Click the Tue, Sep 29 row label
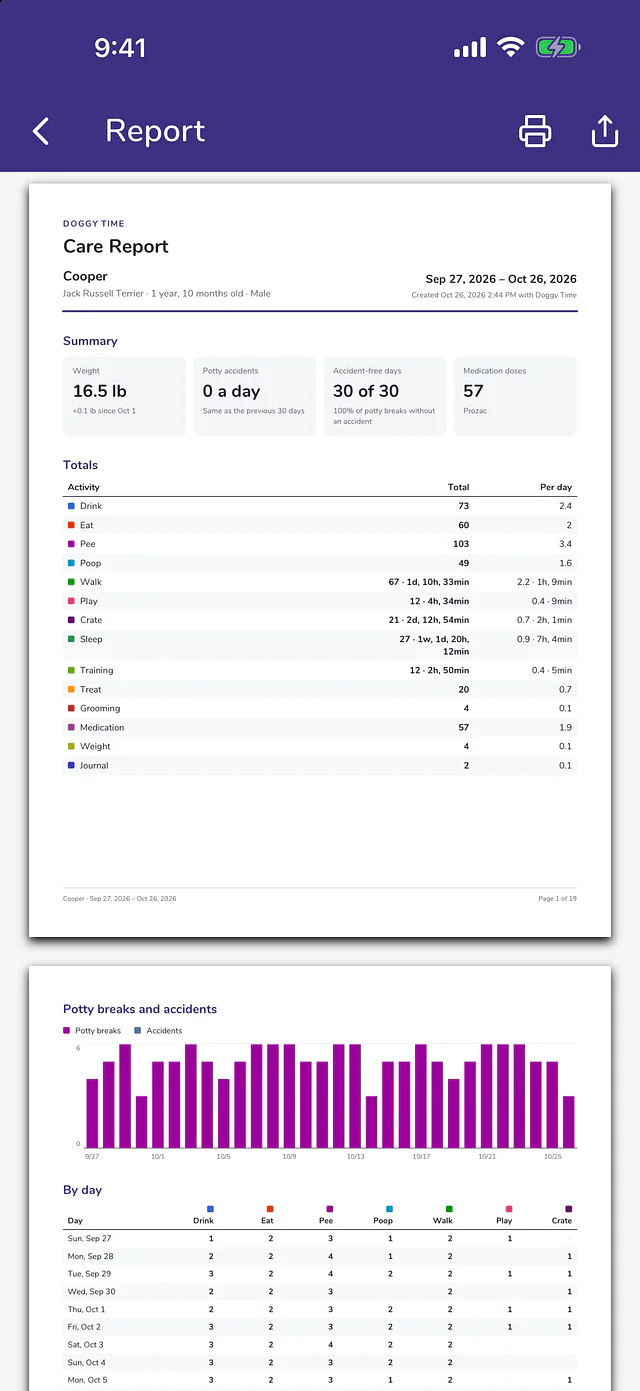Image resolution: width=640 pixels, height=1391 pixels. [90, 1274]
